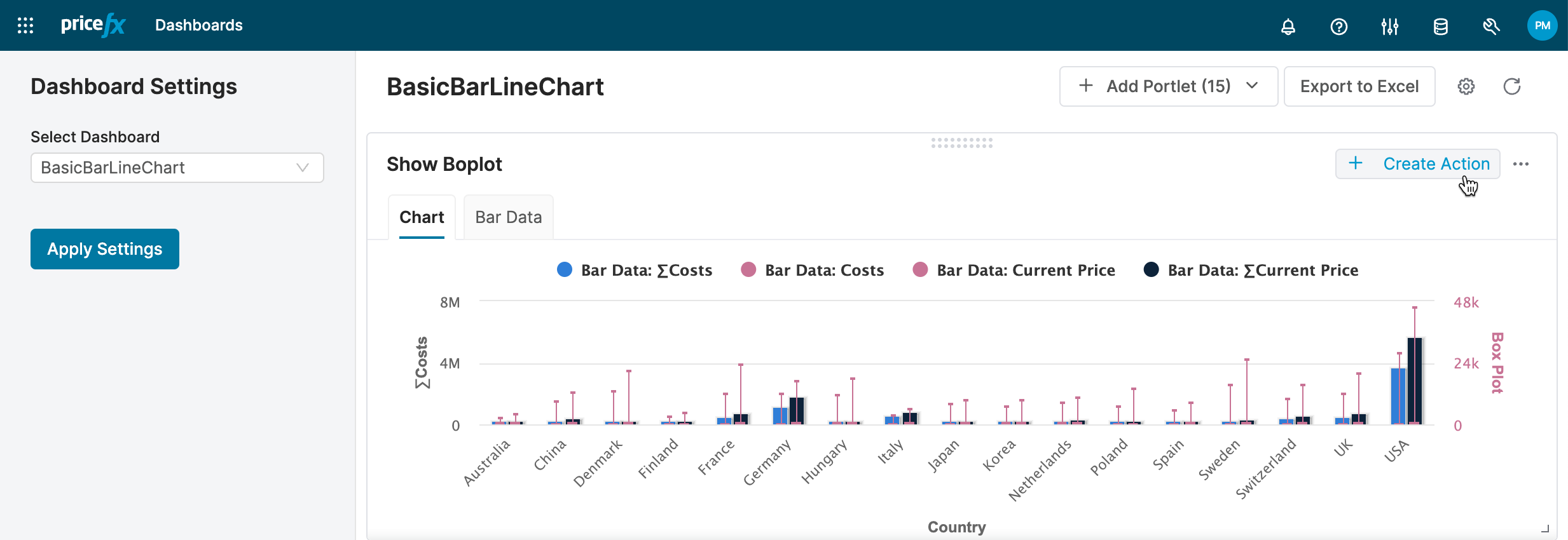Click the notifications bell icon

pos(1288,26)
